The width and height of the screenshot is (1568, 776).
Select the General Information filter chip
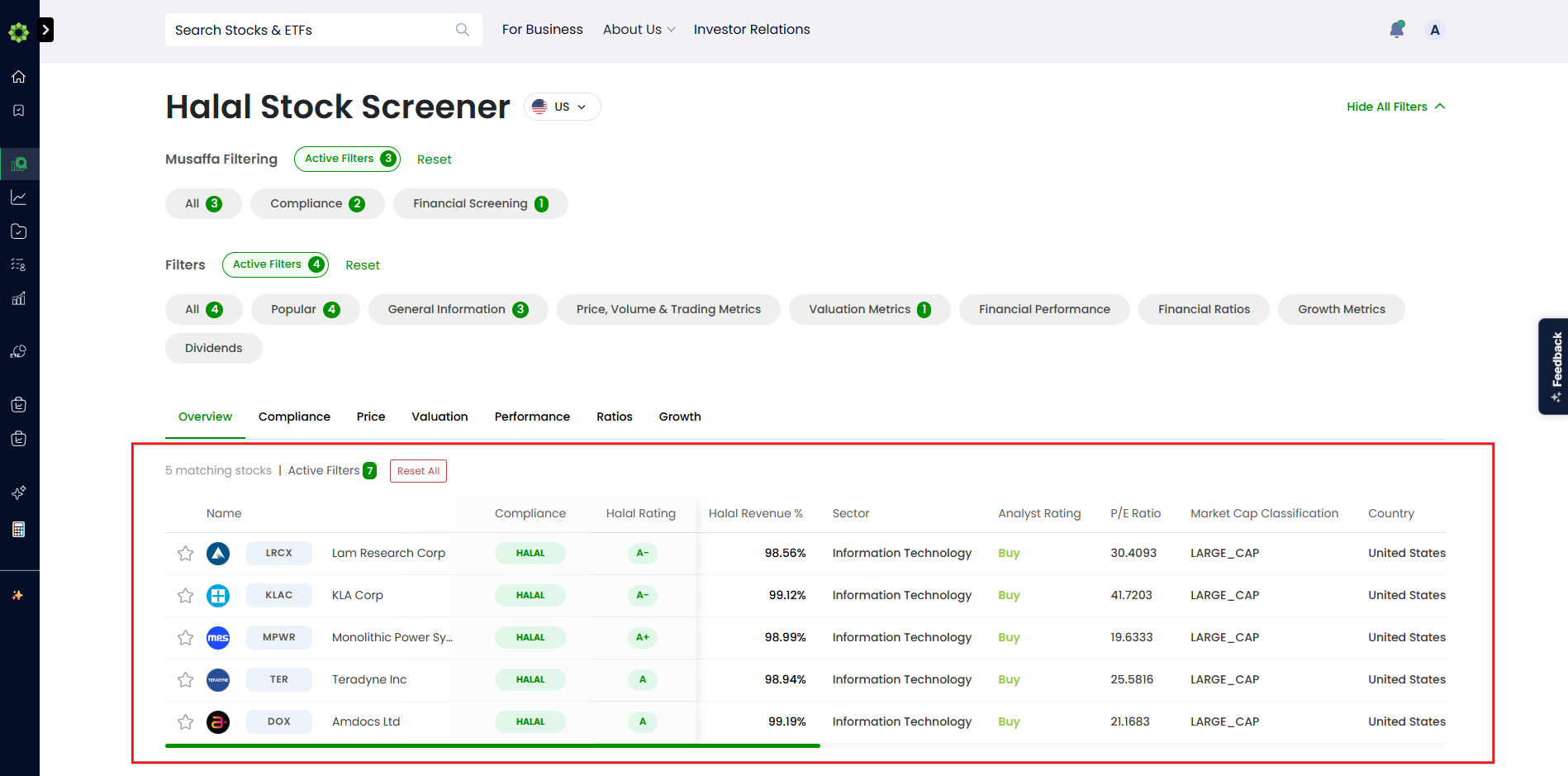pos(459,310)
